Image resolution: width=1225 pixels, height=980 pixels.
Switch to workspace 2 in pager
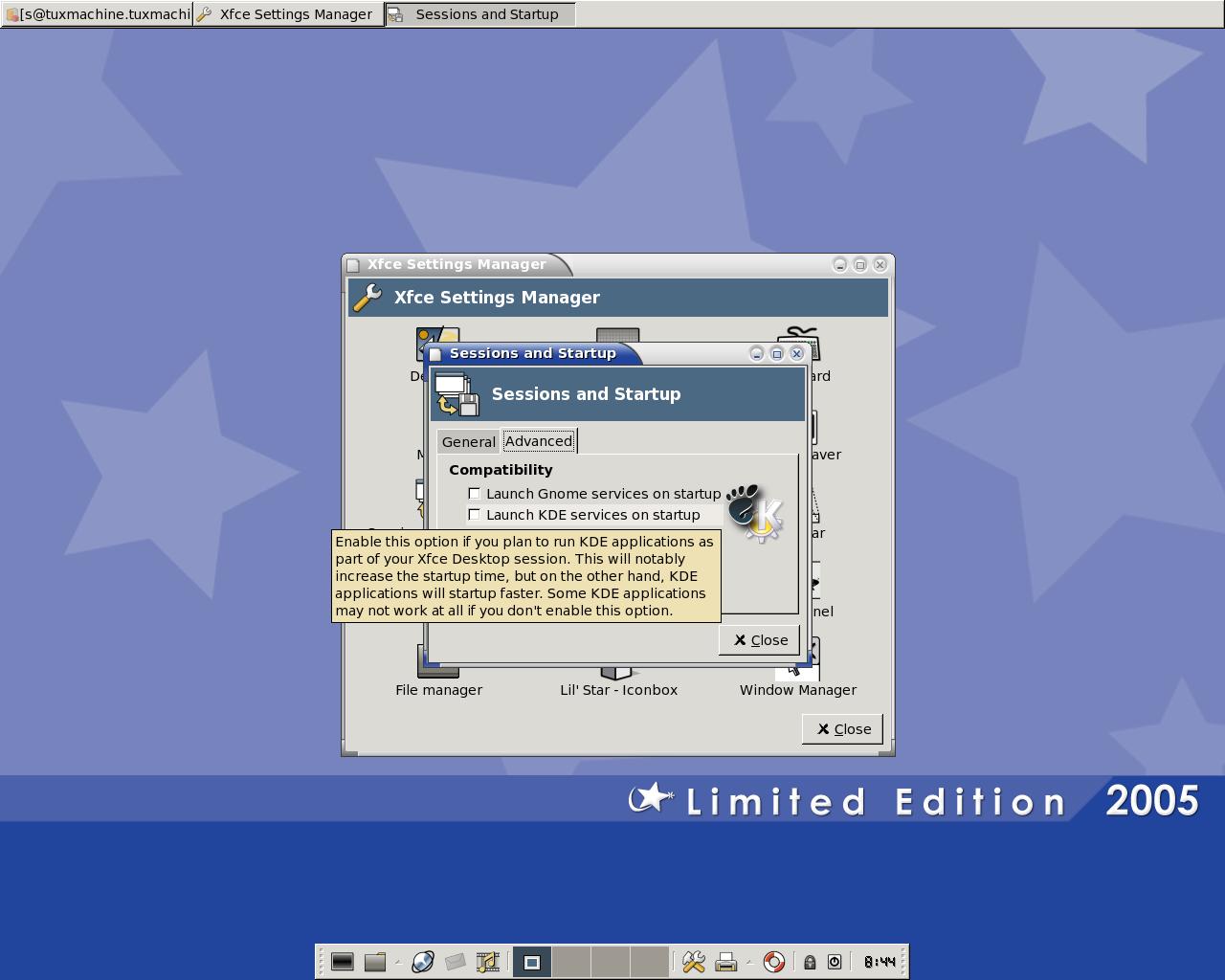coord(571,962)
